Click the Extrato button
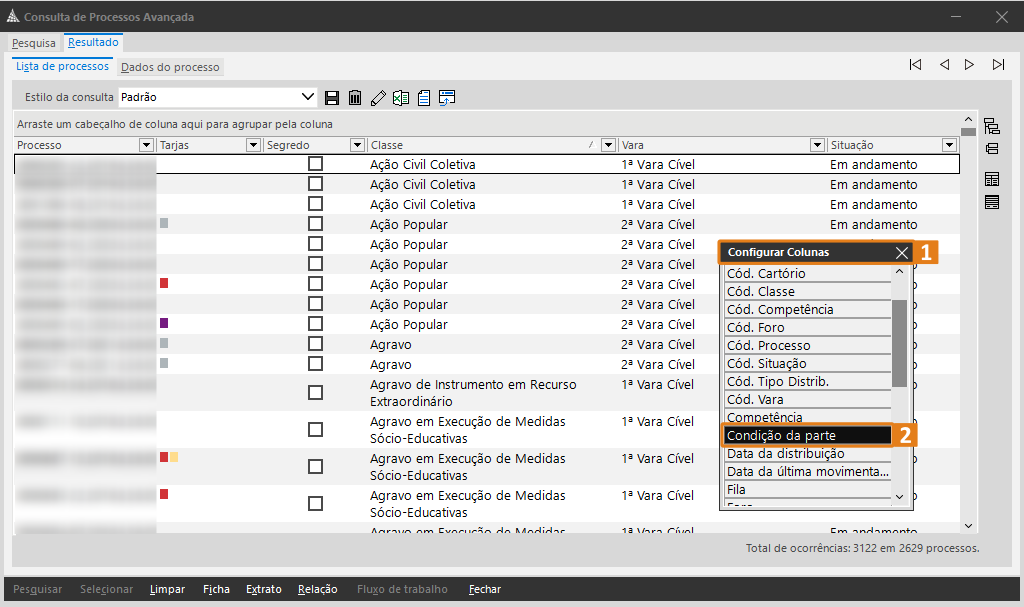The image size is (1024, 607). 264,589
